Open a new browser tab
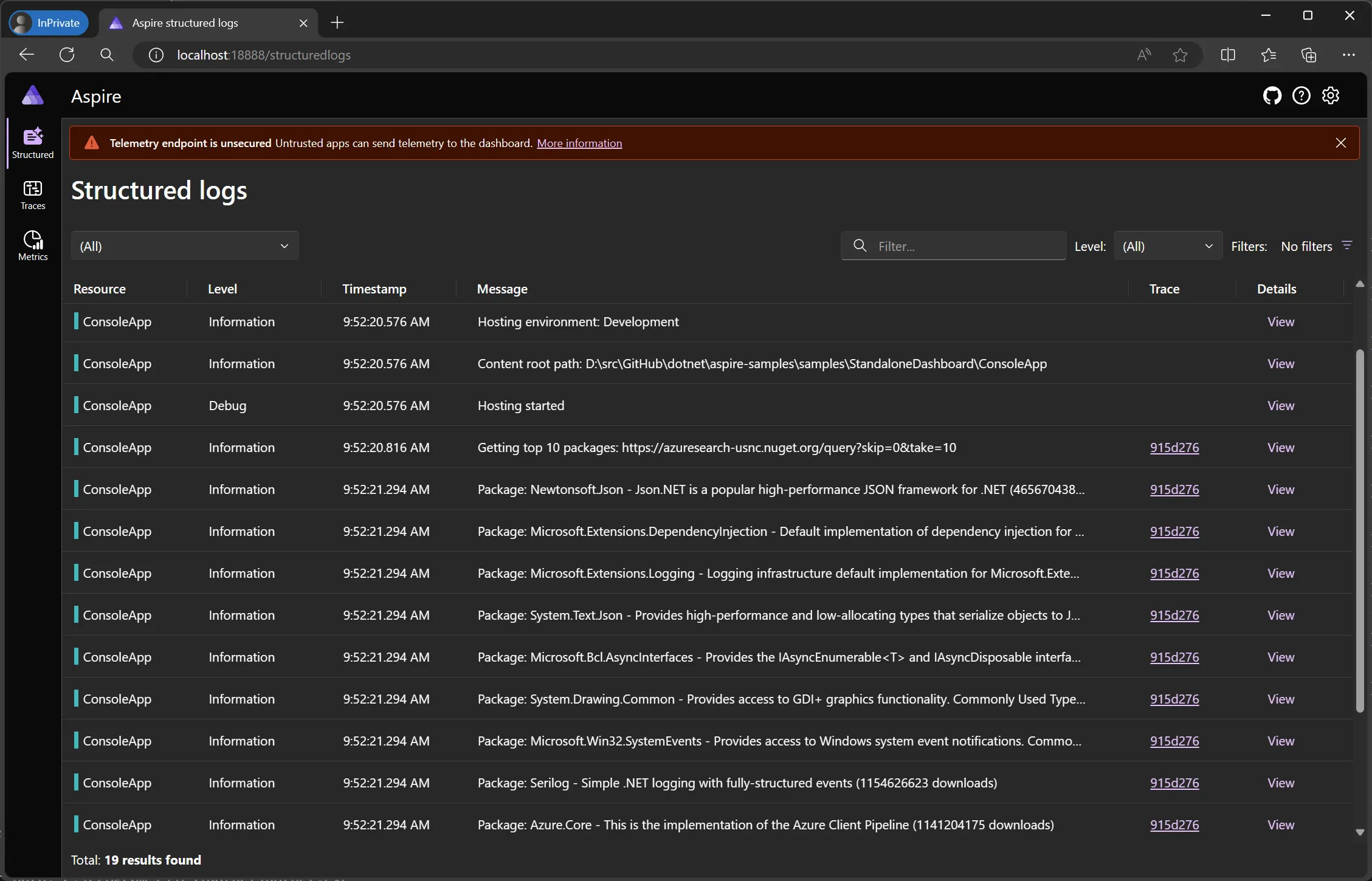This screenshot has width=1372, height=881. 337,22
